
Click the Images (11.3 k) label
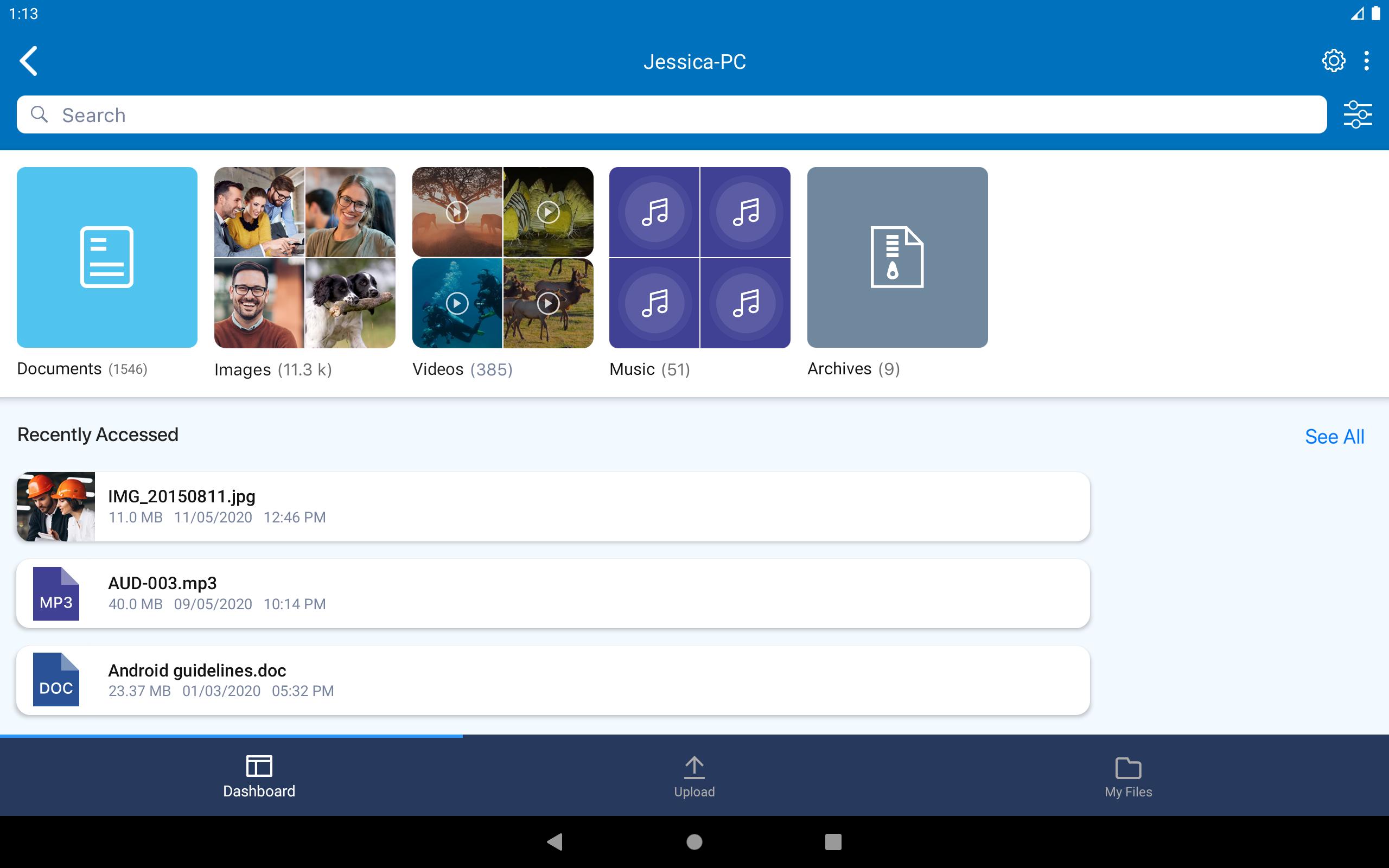273,369
